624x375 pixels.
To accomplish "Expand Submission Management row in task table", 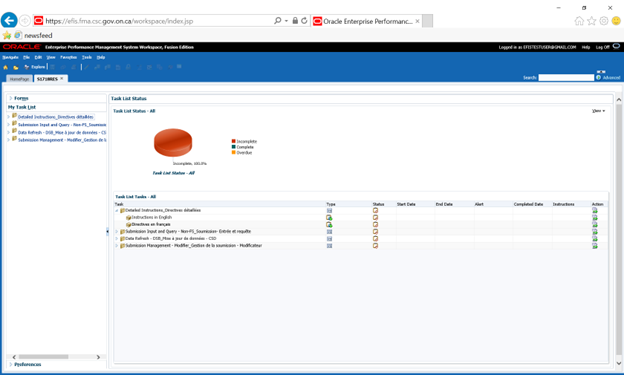I will click(x=117, y=246).
